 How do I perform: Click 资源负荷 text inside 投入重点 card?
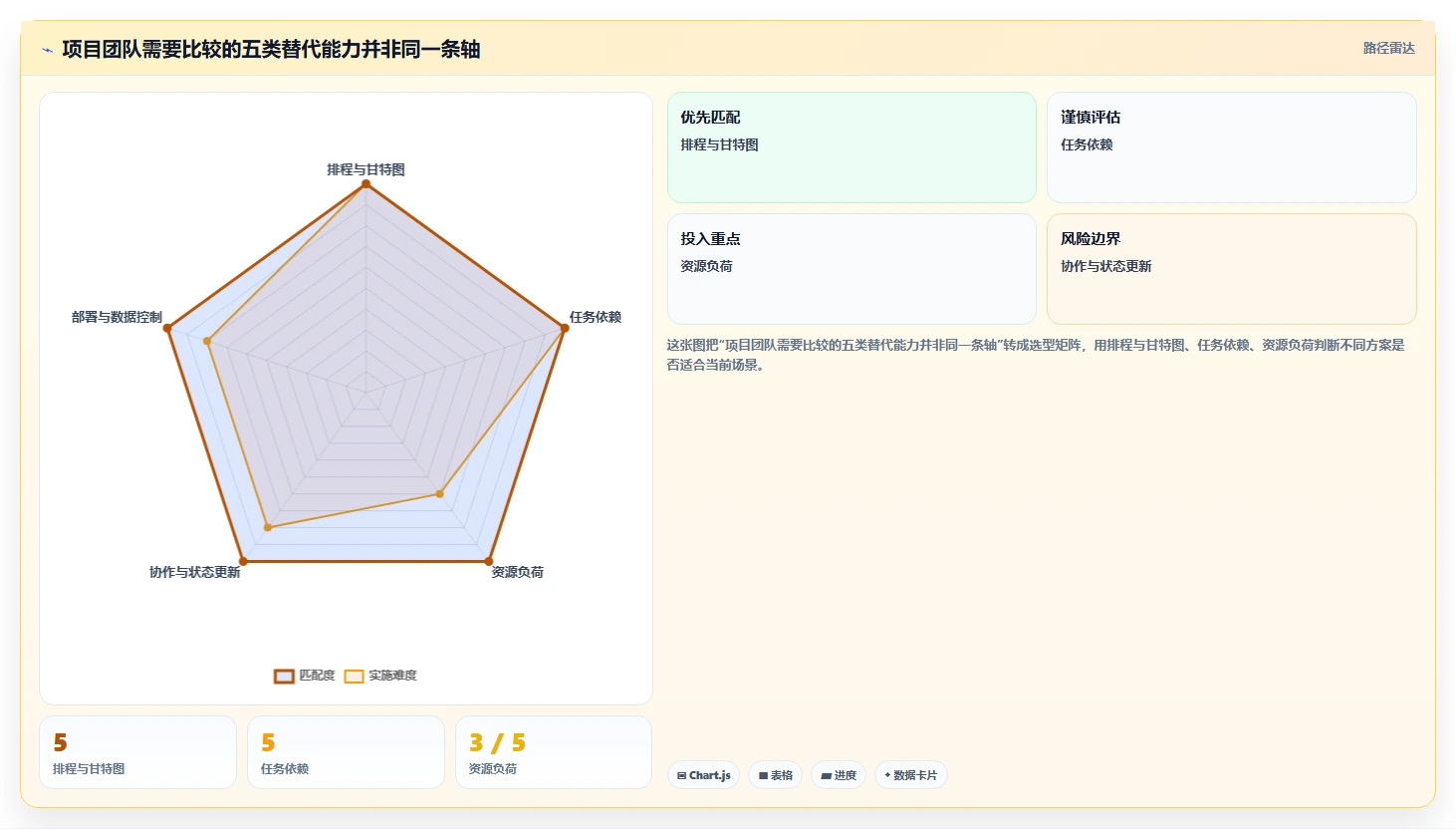coord(707,266)
